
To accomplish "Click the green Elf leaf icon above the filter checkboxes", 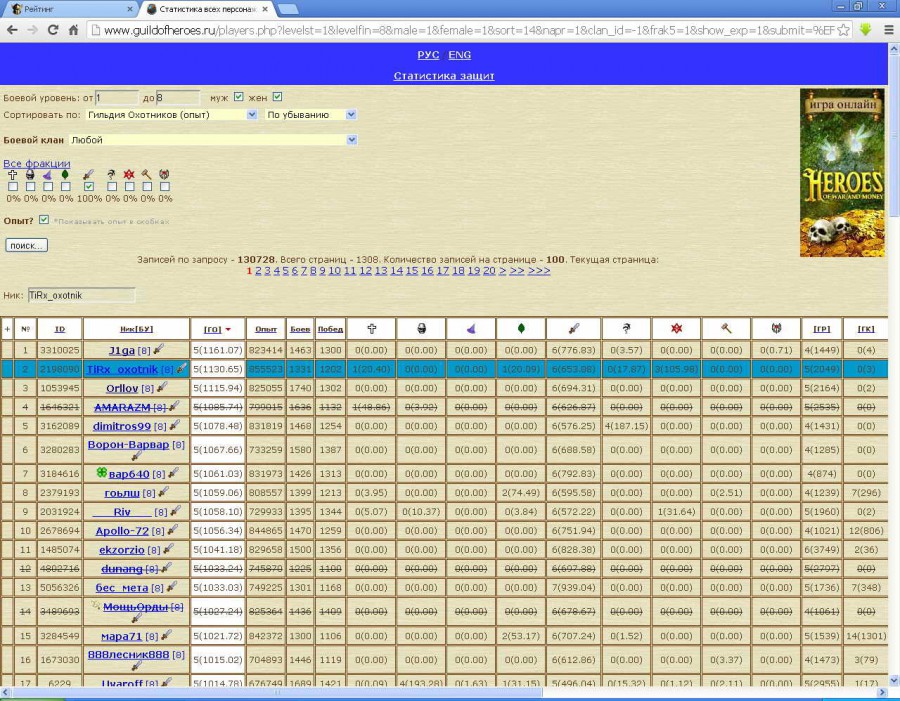I will click(65, 175).
